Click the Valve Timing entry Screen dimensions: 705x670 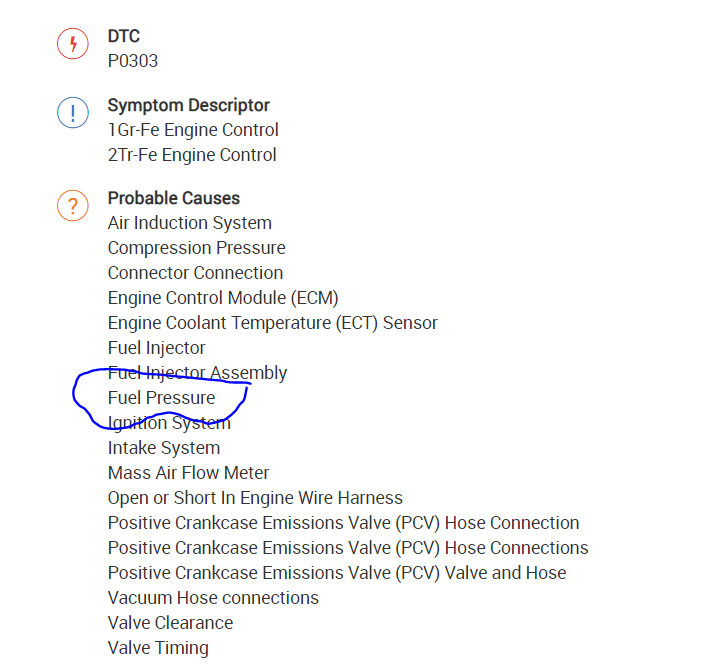tap(158, 648)
